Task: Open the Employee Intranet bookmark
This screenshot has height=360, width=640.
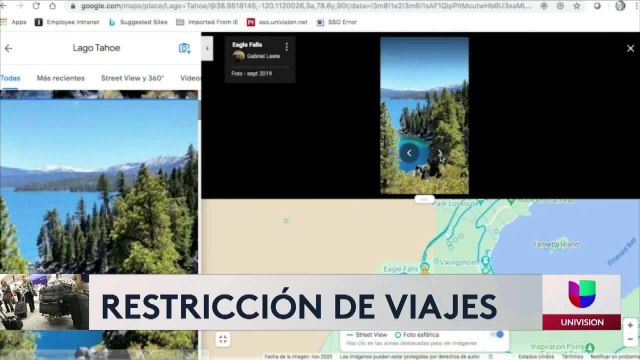Action: (67, 22)
